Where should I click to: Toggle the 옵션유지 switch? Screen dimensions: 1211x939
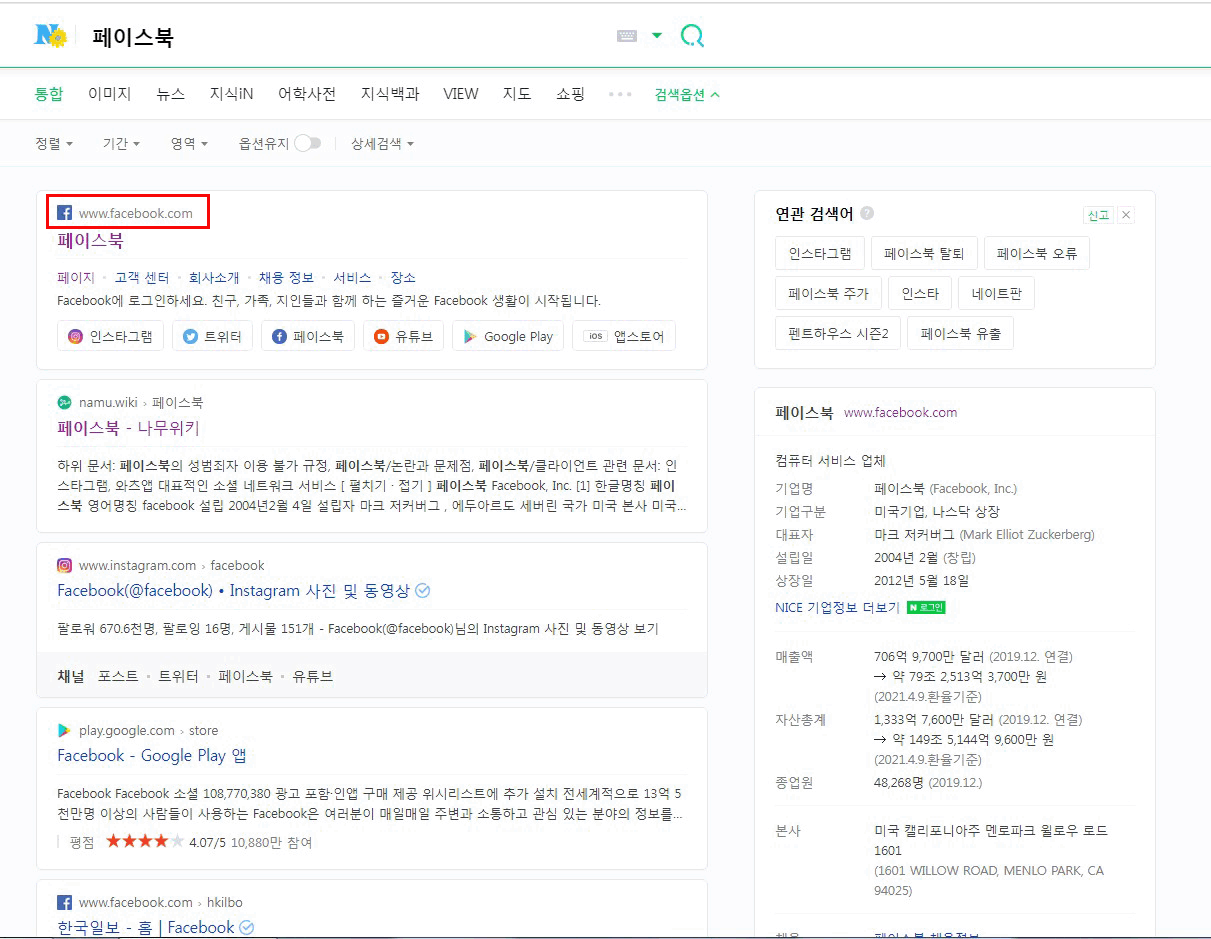pyautogui.click(x=307, y=143)
